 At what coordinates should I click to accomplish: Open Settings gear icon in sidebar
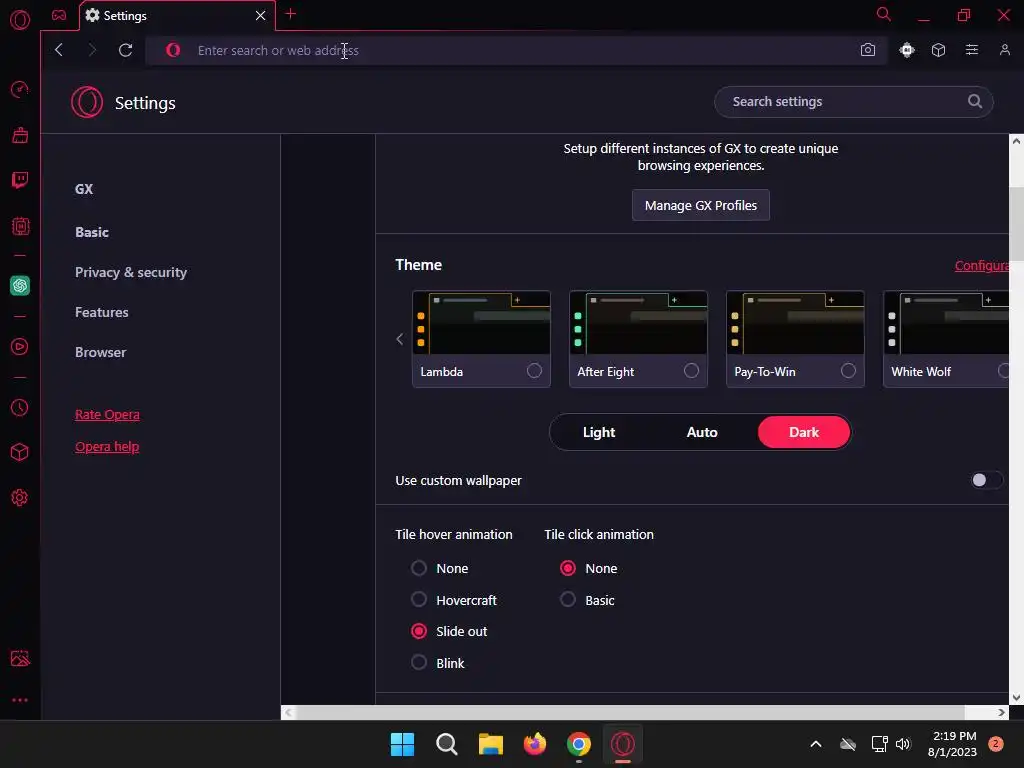click(20, 498)
